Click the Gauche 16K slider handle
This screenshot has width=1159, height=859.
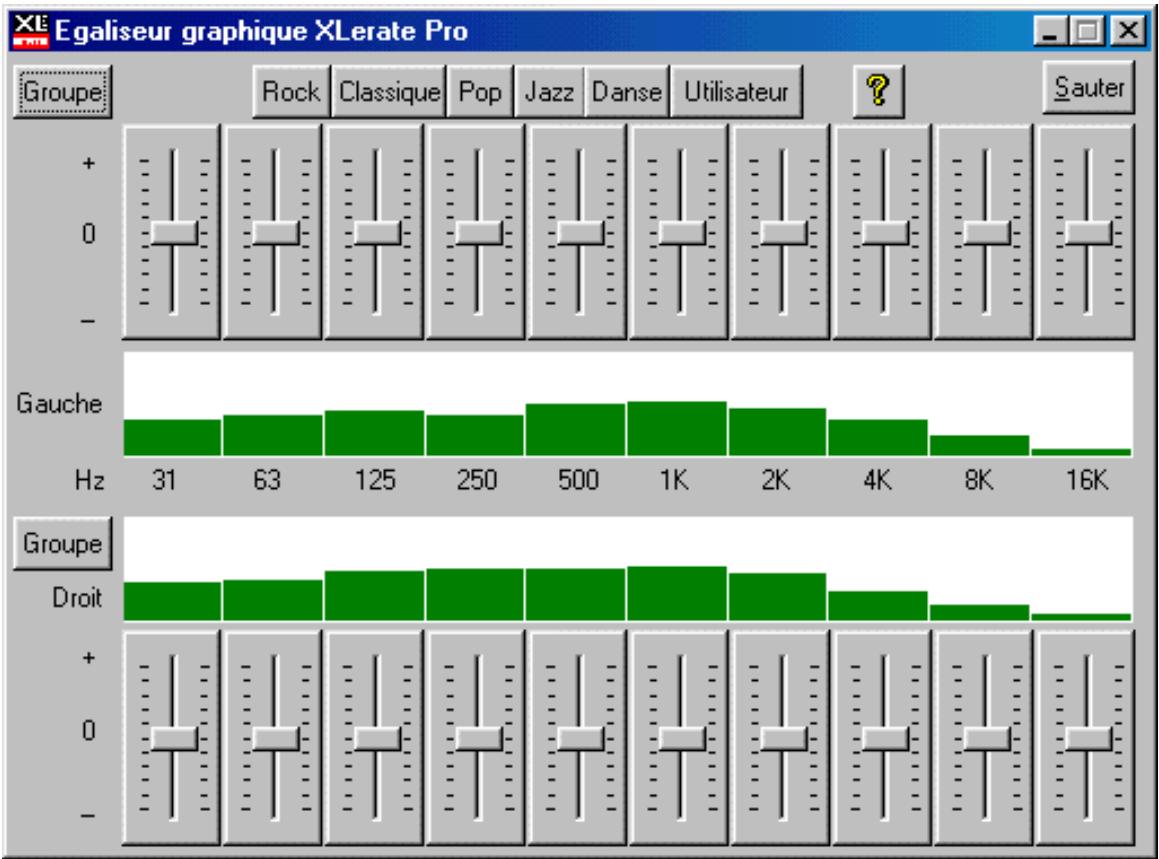tap(1088, 233)
